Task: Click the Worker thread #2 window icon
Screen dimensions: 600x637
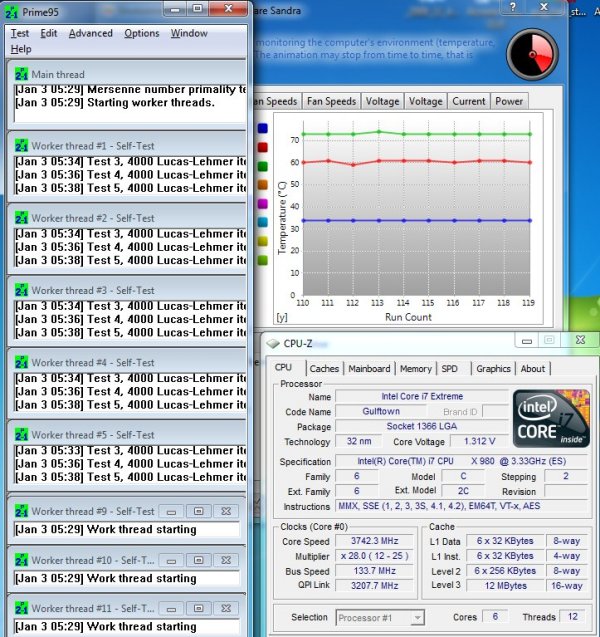Action: [x=21, y=218]
